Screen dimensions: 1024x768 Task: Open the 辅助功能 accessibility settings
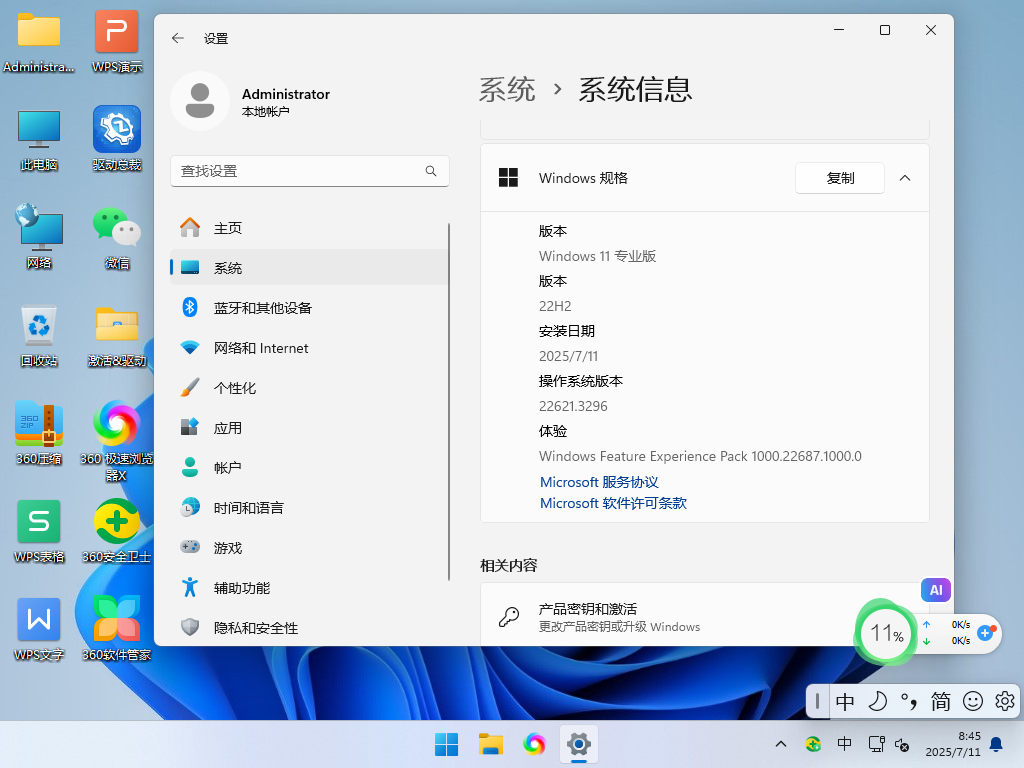click(x=309, y=588)
